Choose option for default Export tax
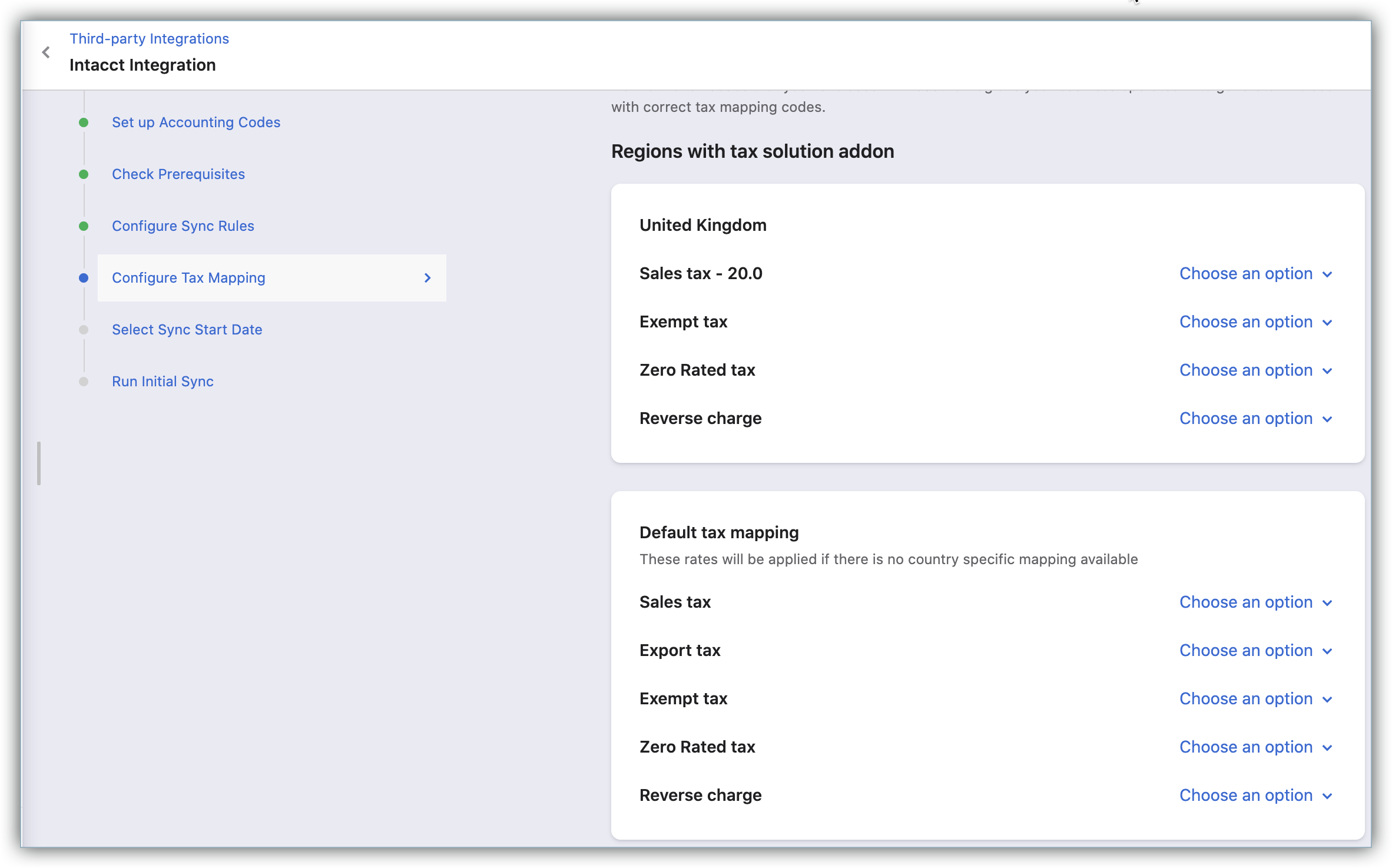Image resolution: width=1392 pixels, height=868 pixels. [x=1256, y=650]
